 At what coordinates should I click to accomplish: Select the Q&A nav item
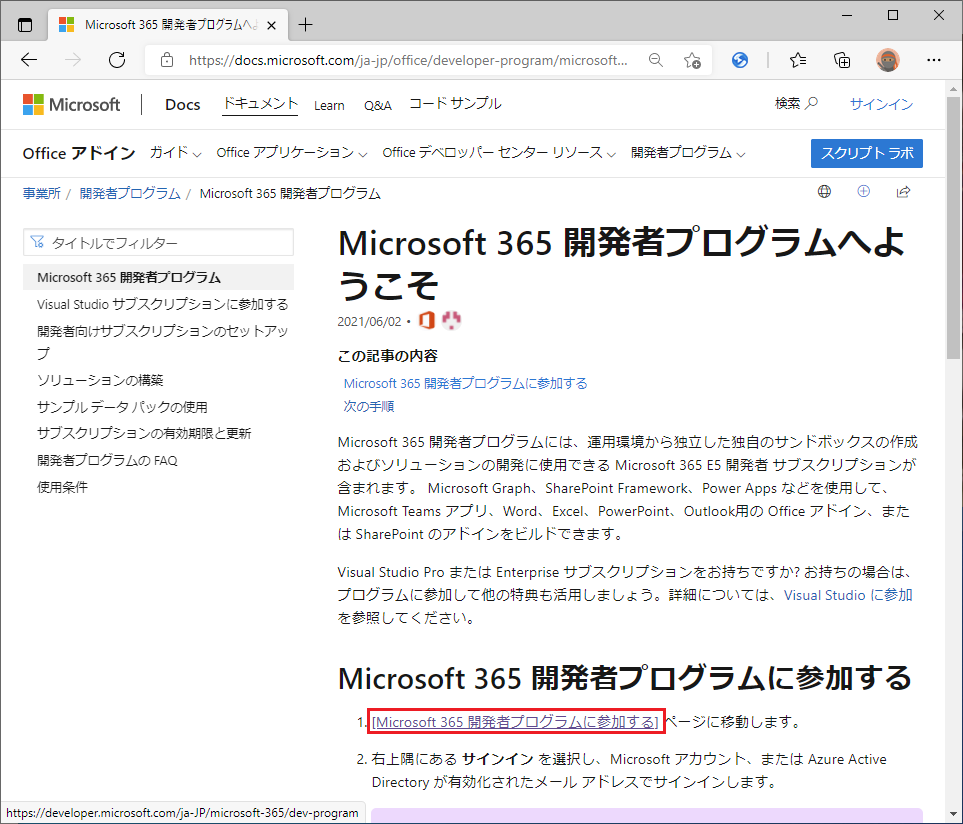pyautogui.click(x=378, y=106)
